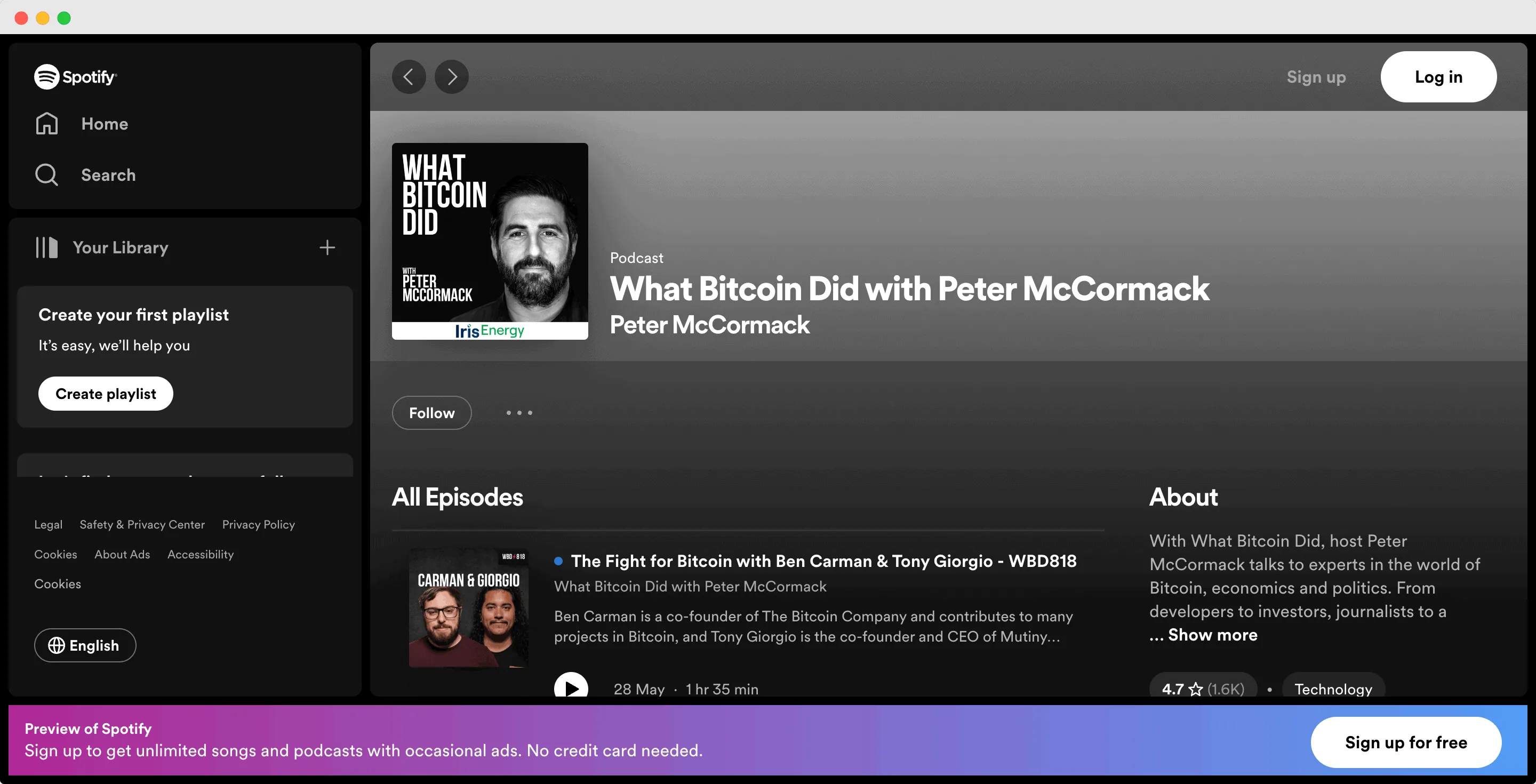Click Sign up for free banner button
The height and width of the screenshot is (784, 1536).
pyautogui.click(x=1406, y=742)
